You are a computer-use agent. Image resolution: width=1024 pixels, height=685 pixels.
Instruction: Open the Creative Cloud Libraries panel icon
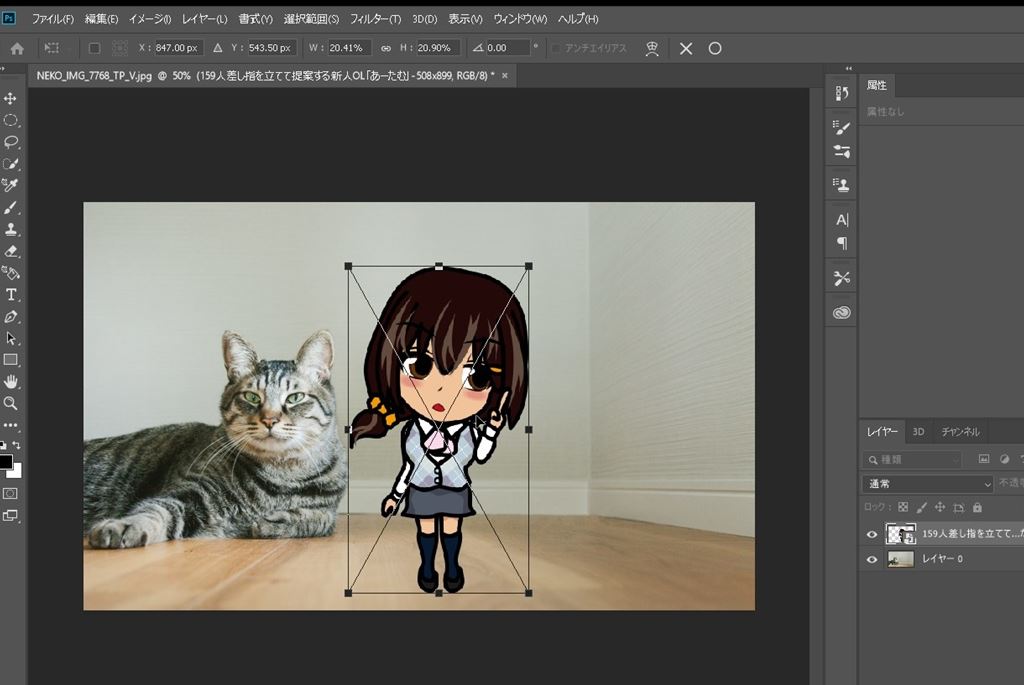point(841,313)
